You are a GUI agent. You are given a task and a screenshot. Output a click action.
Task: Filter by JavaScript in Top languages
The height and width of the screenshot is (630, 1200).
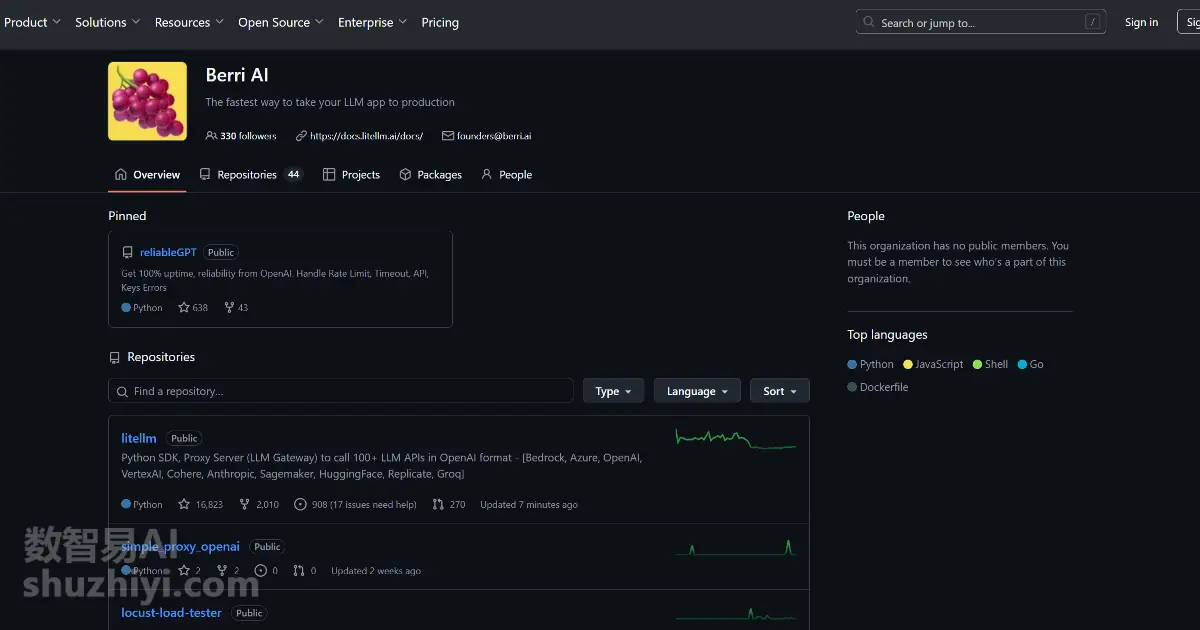[933, 364]
